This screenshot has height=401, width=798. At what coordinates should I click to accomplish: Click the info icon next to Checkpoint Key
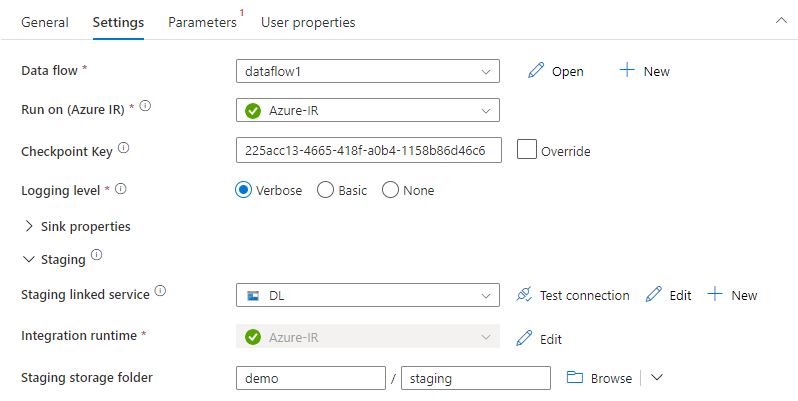pos(124,148)
